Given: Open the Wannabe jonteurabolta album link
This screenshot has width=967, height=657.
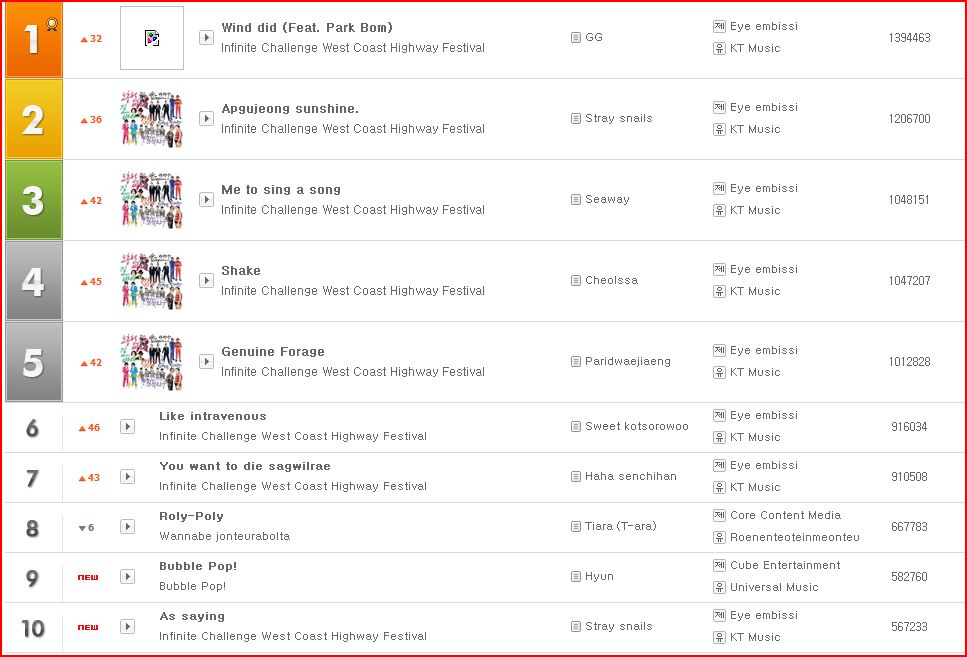Looking at the screenshot, I should tap(224, 536).
